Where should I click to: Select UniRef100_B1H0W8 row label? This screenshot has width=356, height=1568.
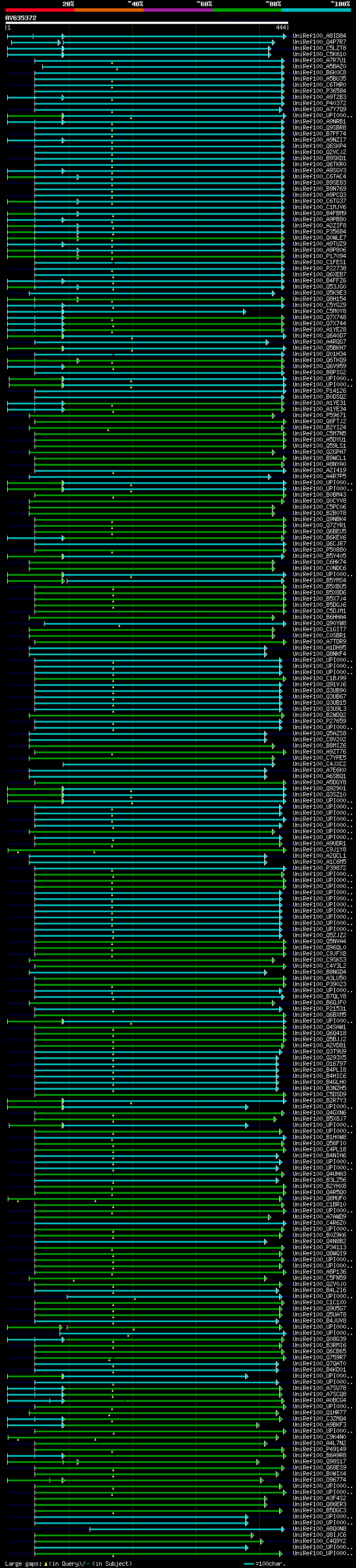pyautogui.click(x=319, y=1137)
